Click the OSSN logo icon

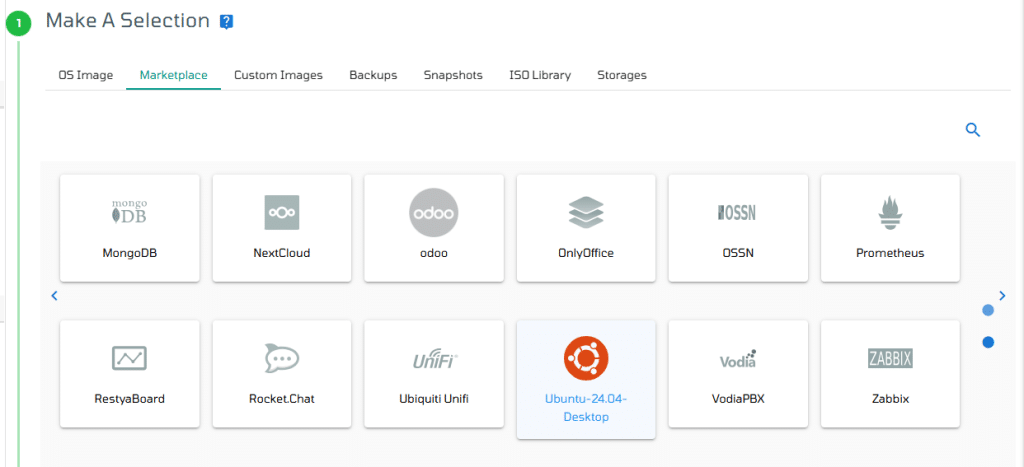pyautogui.click(x=737, y=212)
